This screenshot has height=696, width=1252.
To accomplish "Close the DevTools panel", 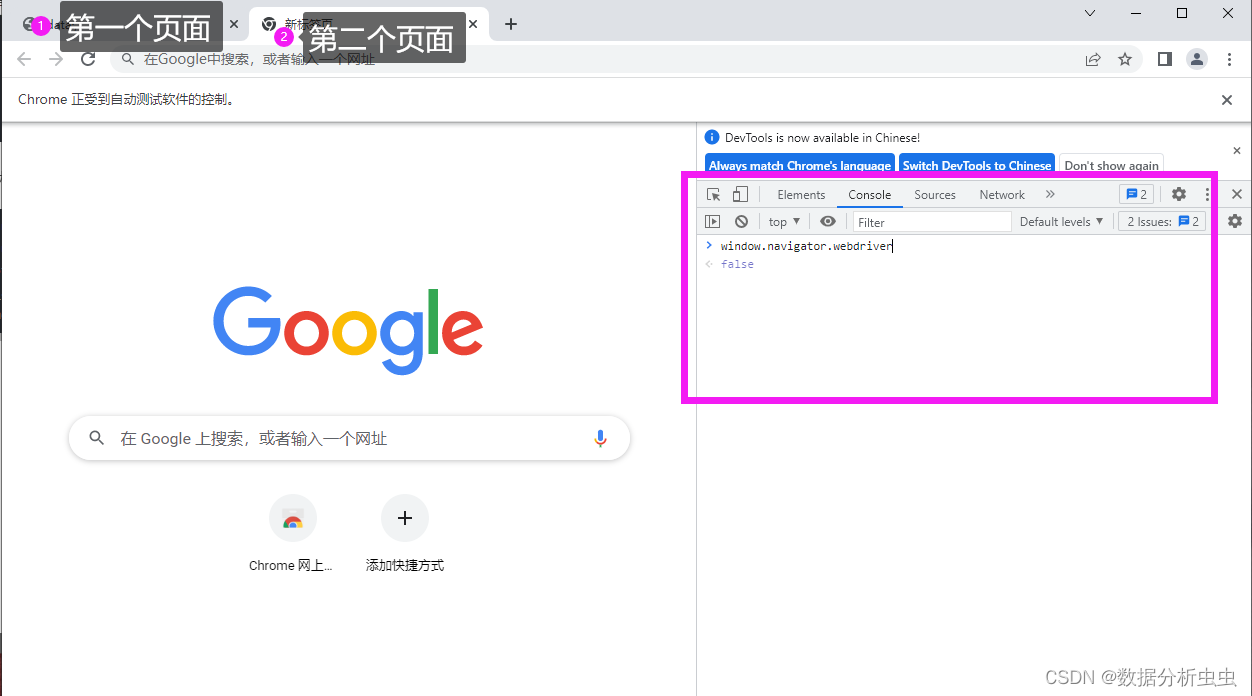I will point(1237,194).
